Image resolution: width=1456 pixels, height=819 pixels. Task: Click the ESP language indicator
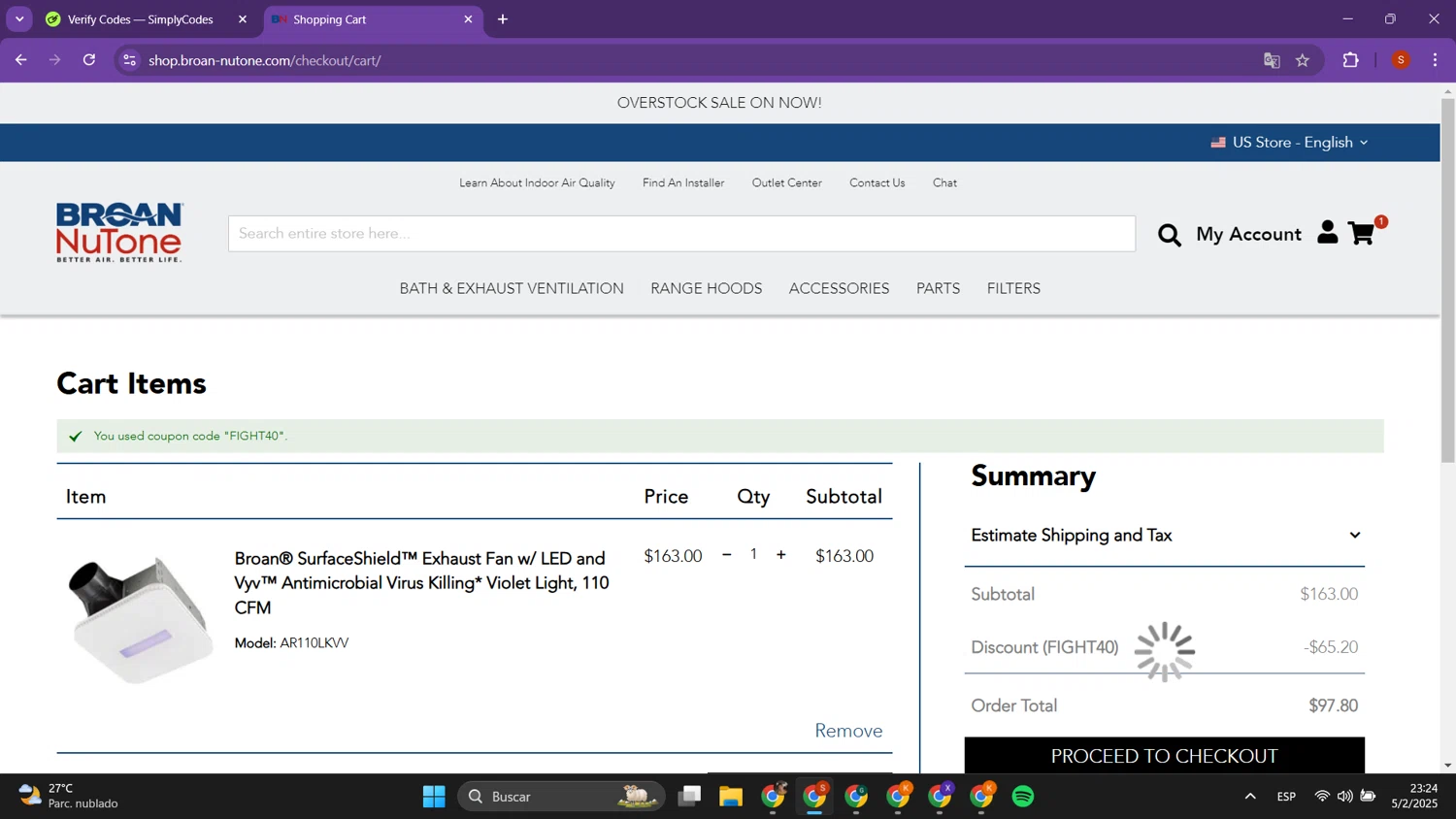point(1286,797)
